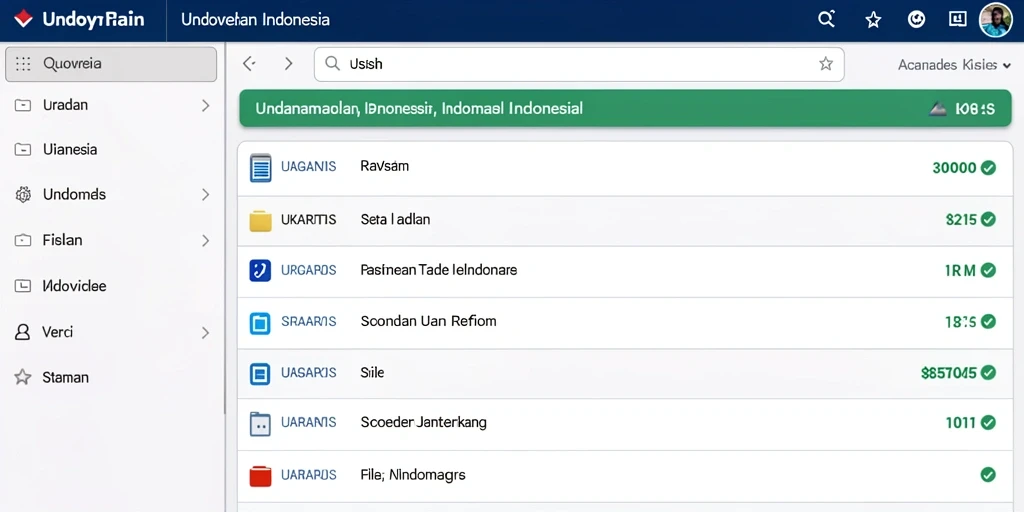Open the Acanades Kisies dropdown
The image size is (1024, 512).
(955, 65)
